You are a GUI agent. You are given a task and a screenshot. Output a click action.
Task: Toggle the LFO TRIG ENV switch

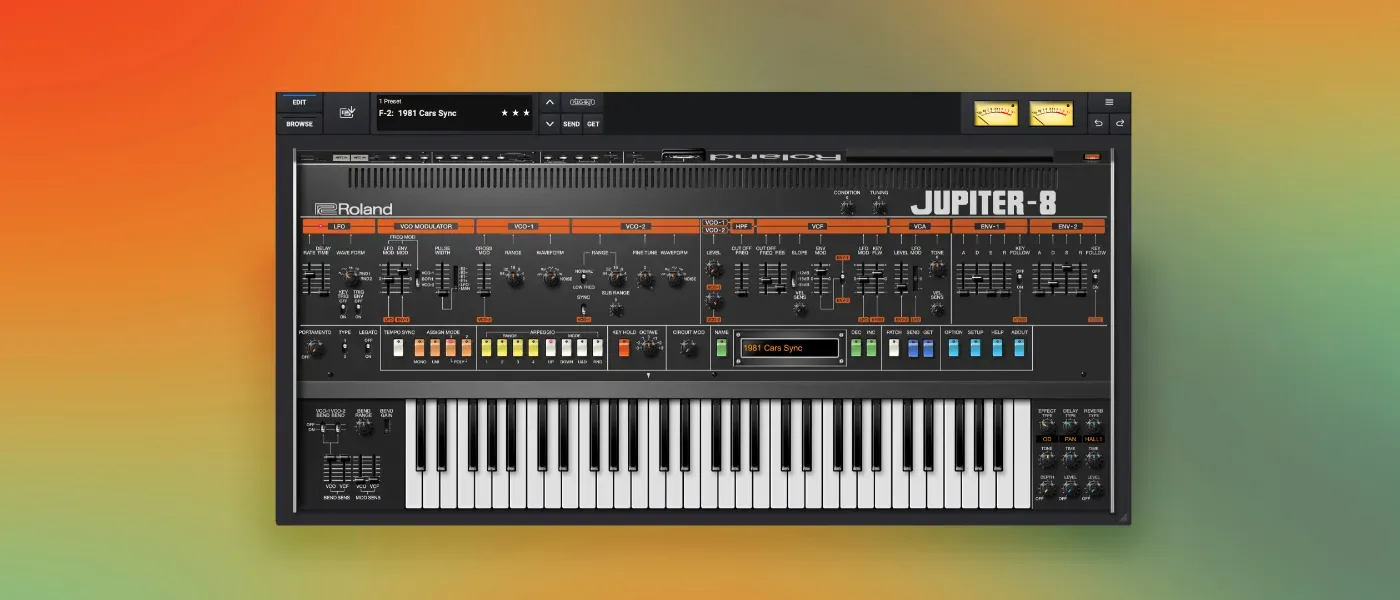point(358,308)
